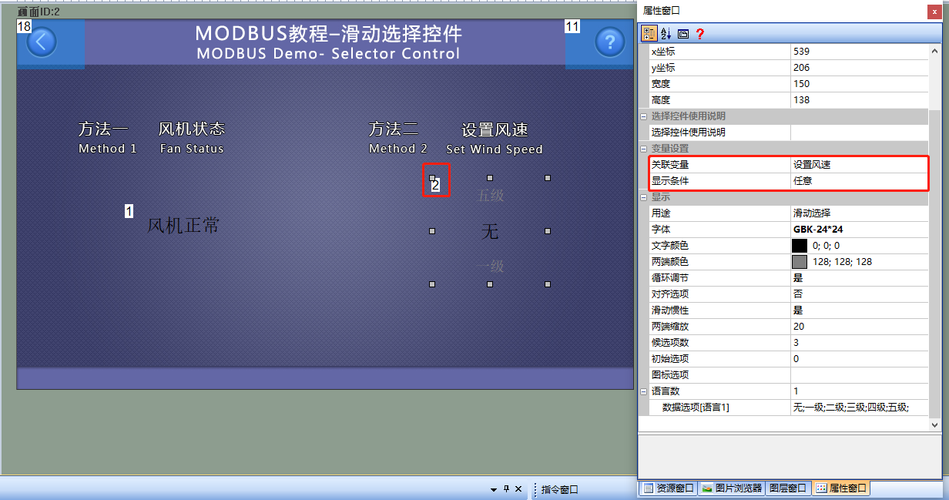Click the 关联变量 value 设置风速
949x500 pixels.
pos(859,165)
